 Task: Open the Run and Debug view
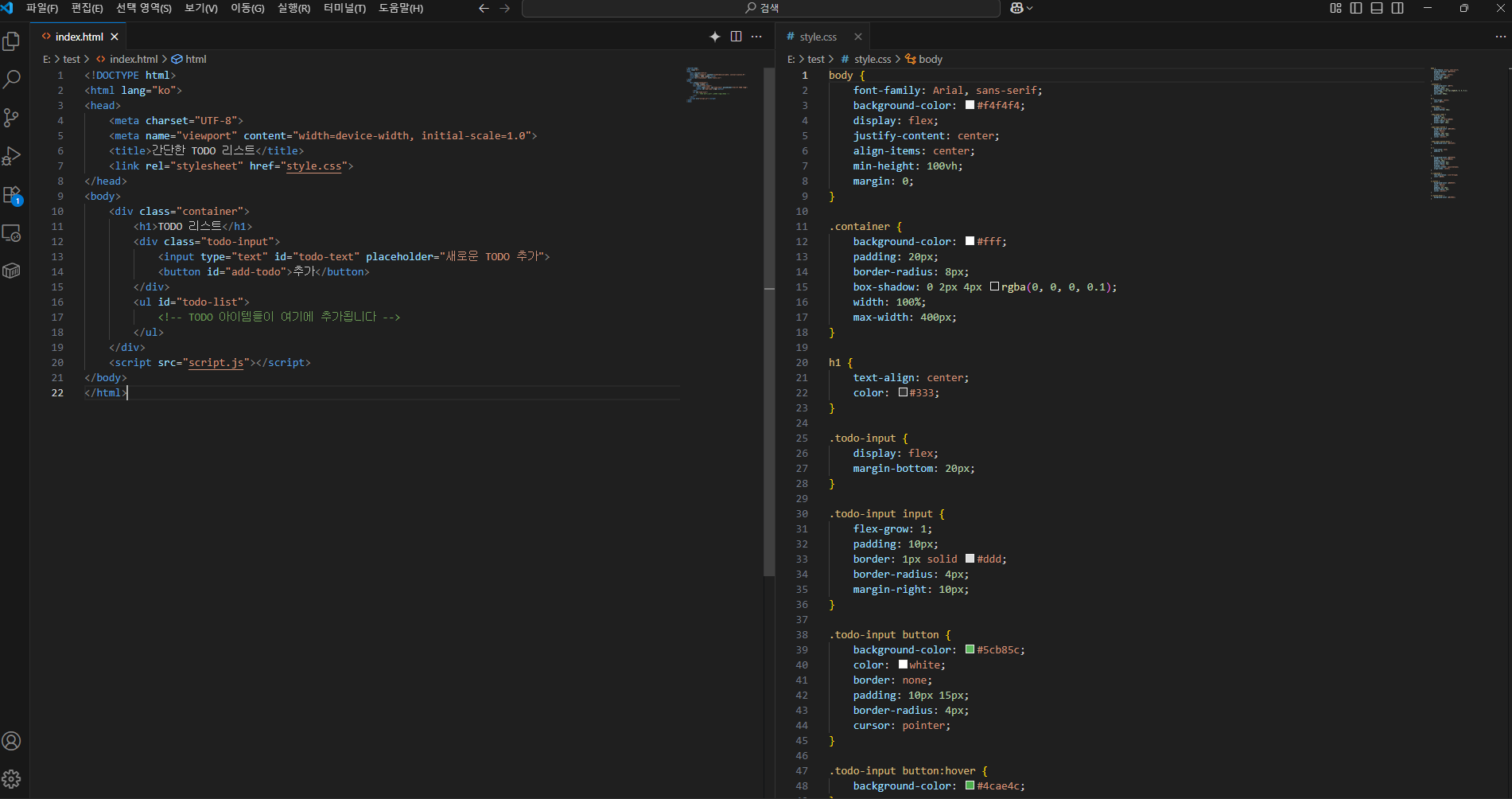[12, 156]
